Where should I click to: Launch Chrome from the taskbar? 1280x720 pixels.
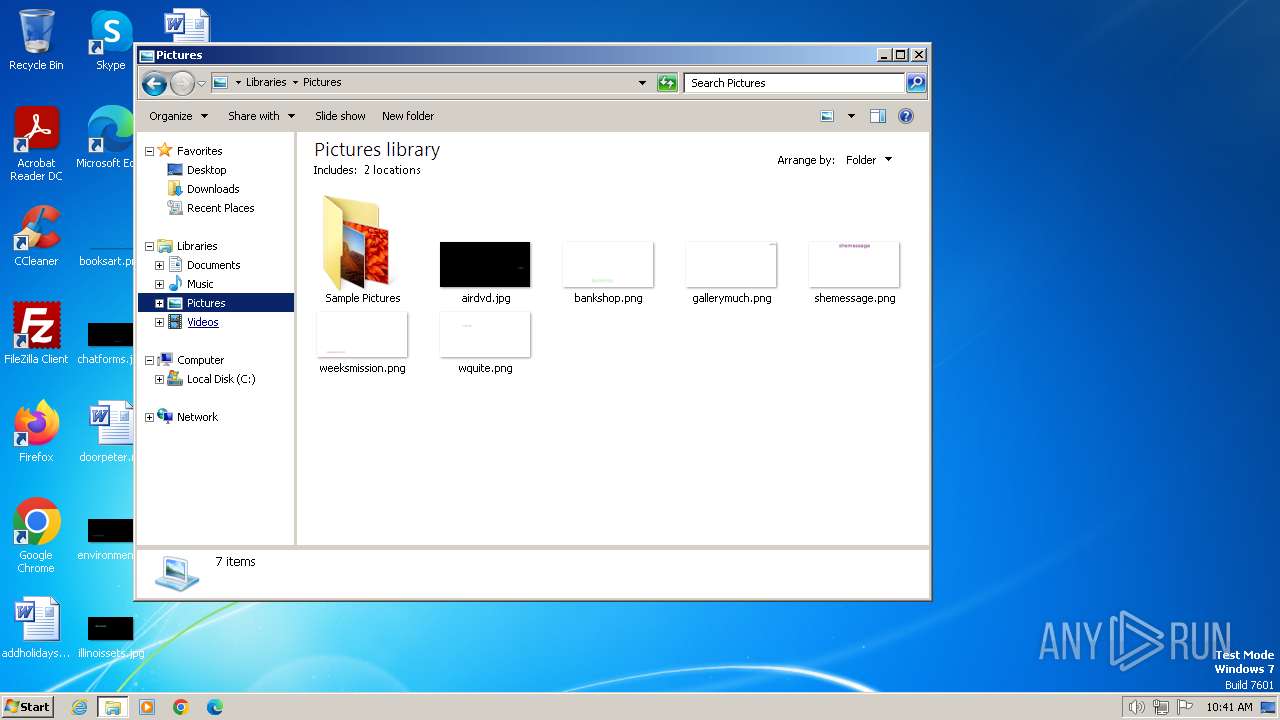coord(181,707)
